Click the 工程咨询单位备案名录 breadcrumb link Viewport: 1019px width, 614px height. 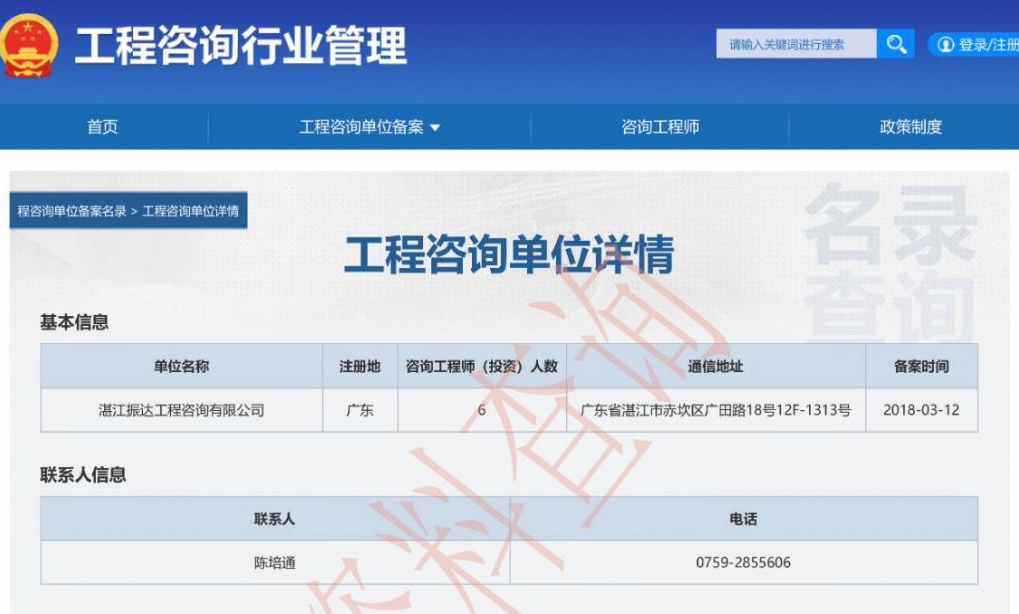[x=71, y=211]
